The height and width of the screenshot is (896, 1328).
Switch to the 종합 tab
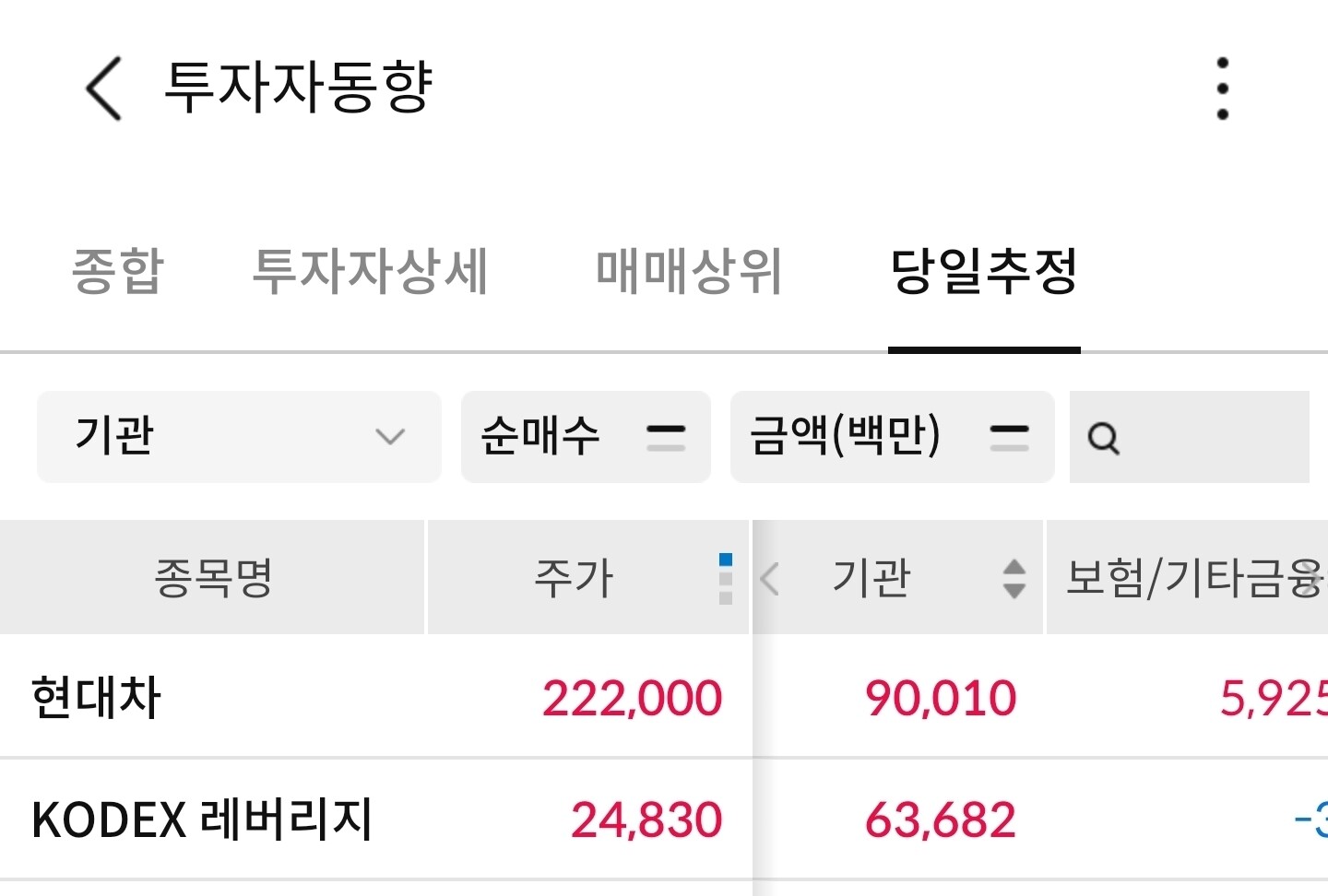coord(117,271)
